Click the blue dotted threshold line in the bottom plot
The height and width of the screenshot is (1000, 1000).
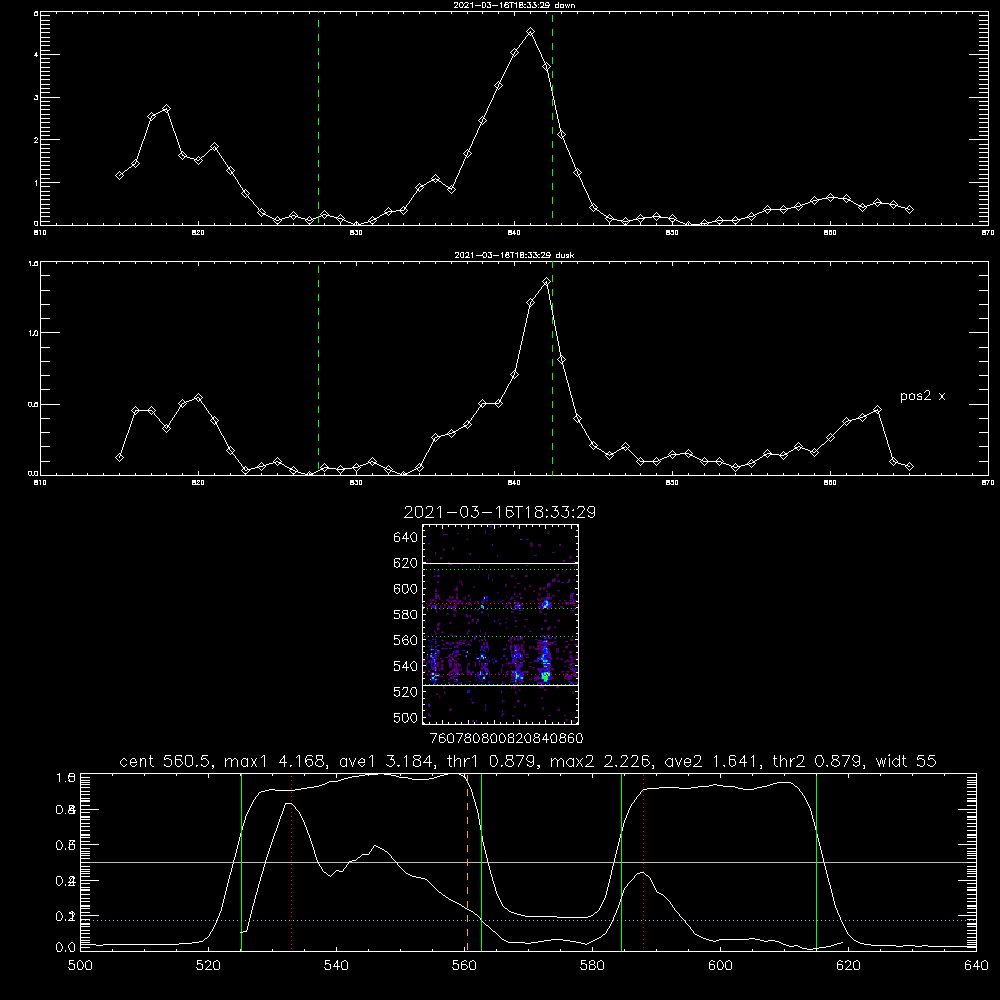pos(528,920)
